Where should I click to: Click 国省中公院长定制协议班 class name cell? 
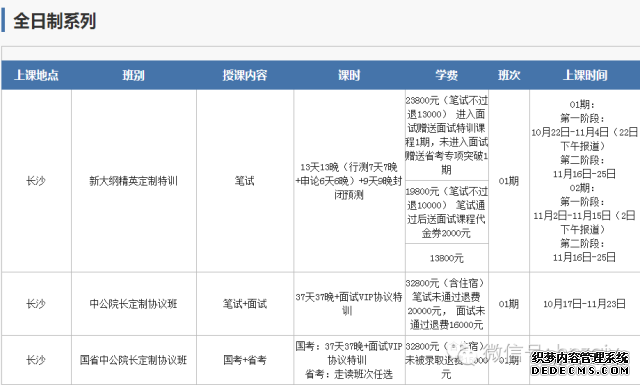133,360
